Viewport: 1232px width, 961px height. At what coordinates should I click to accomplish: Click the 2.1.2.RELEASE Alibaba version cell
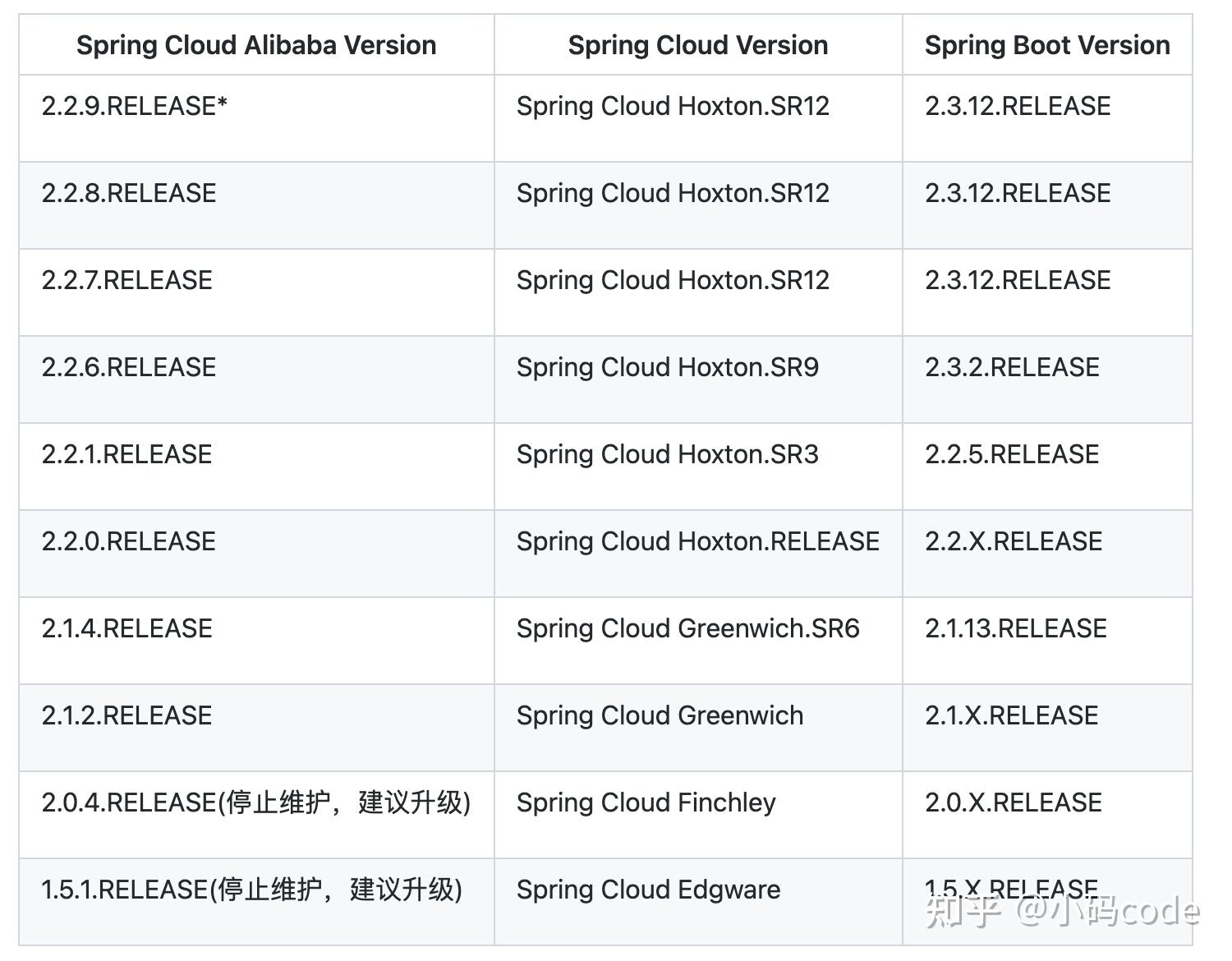click(127, 715)
